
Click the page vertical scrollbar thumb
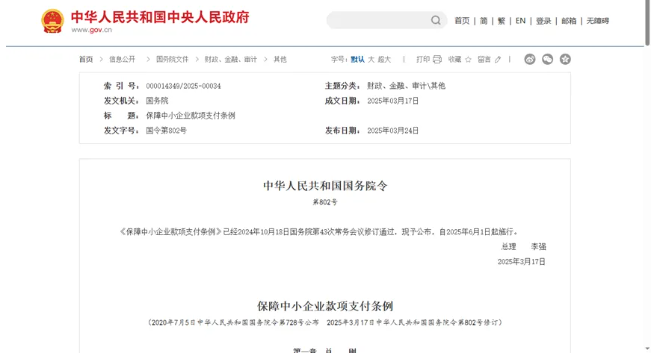[x=647, y=22]
